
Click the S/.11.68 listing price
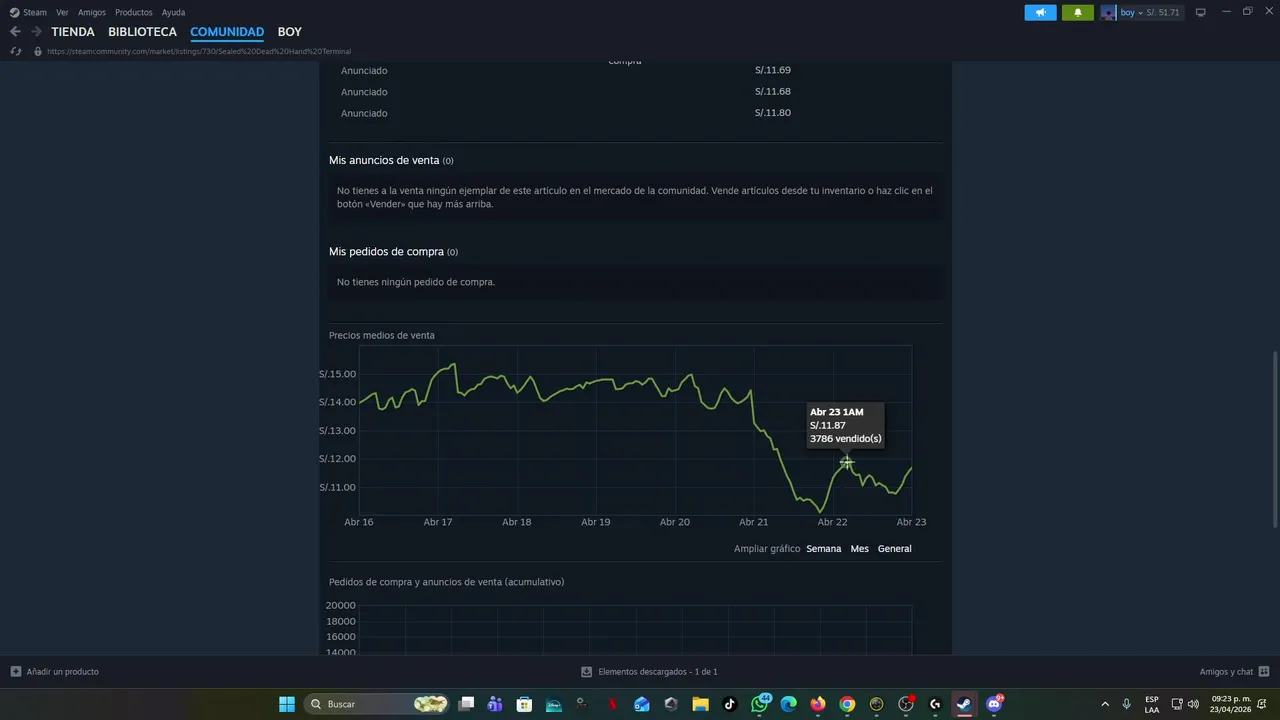tap(773, 92)
